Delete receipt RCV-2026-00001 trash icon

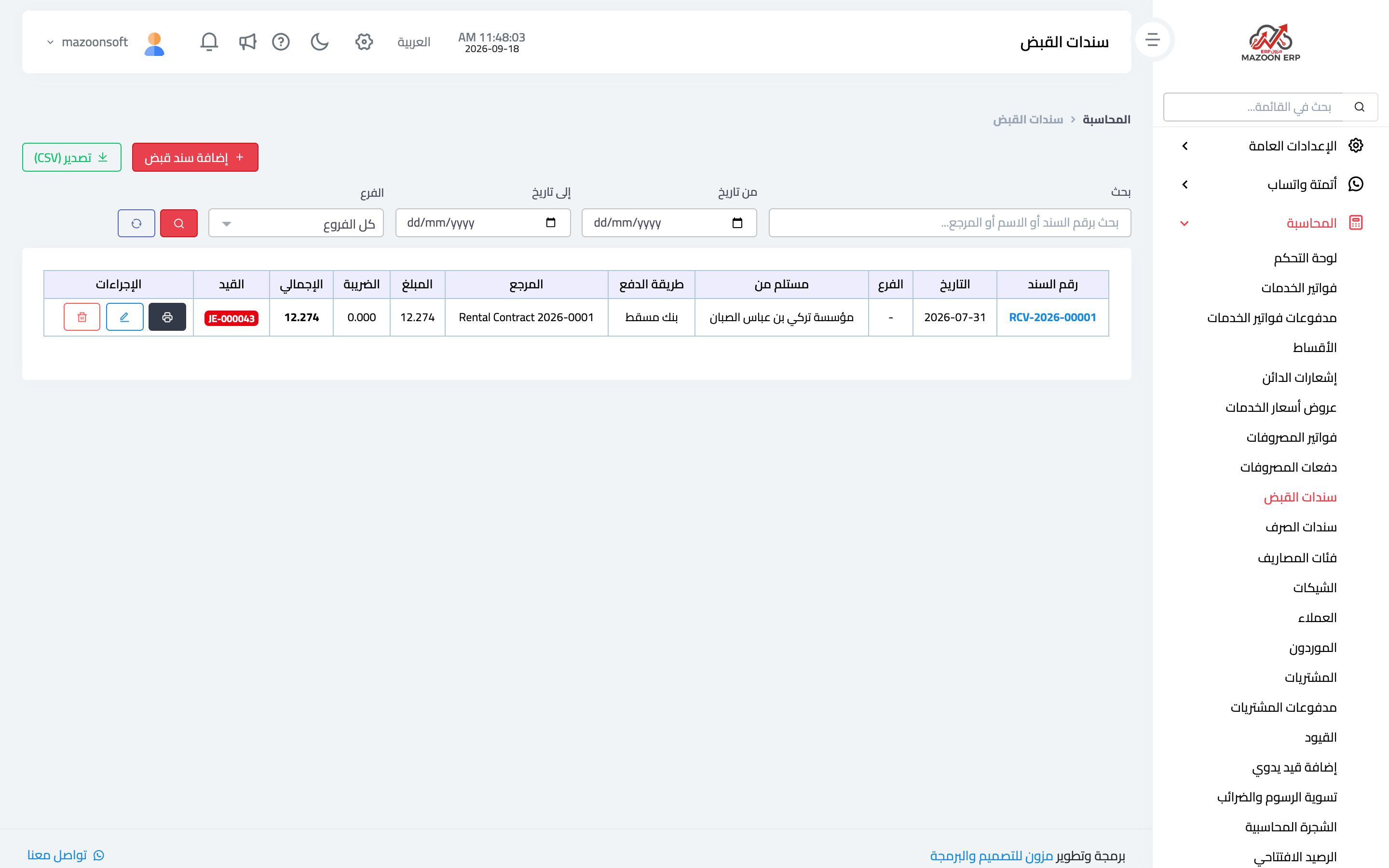pyautogui.click(x=82, y=317)
